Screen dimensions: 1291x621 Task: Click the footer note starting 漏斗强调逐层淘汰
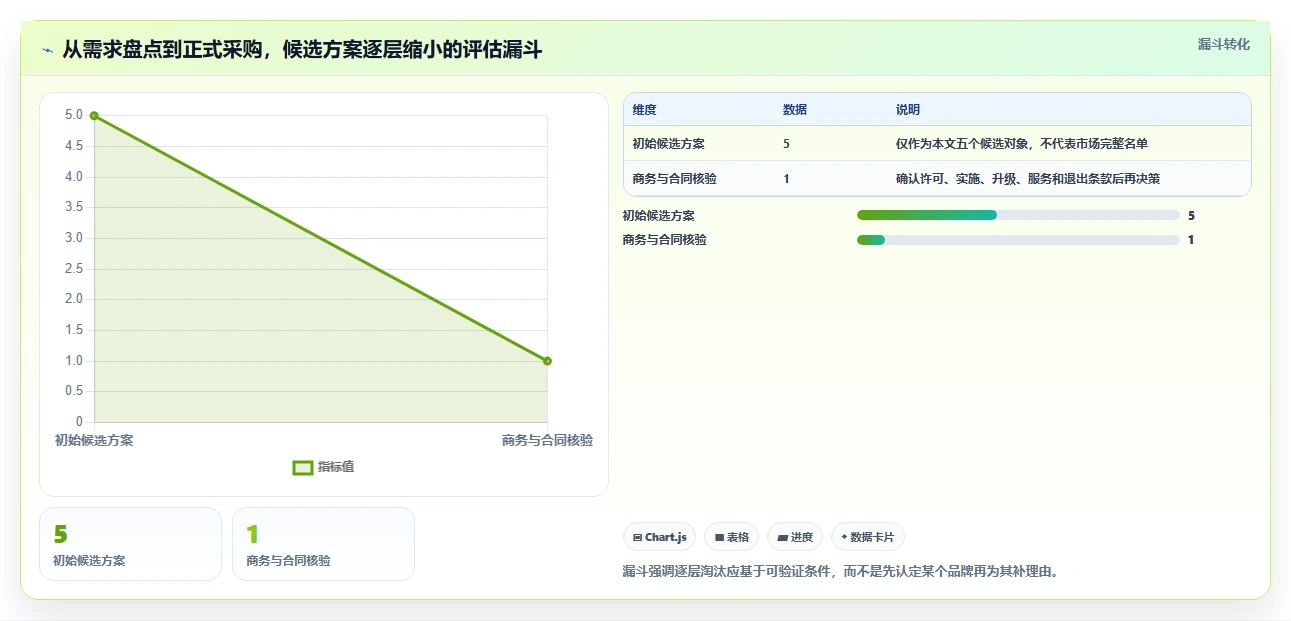click(x=840, y=572)
